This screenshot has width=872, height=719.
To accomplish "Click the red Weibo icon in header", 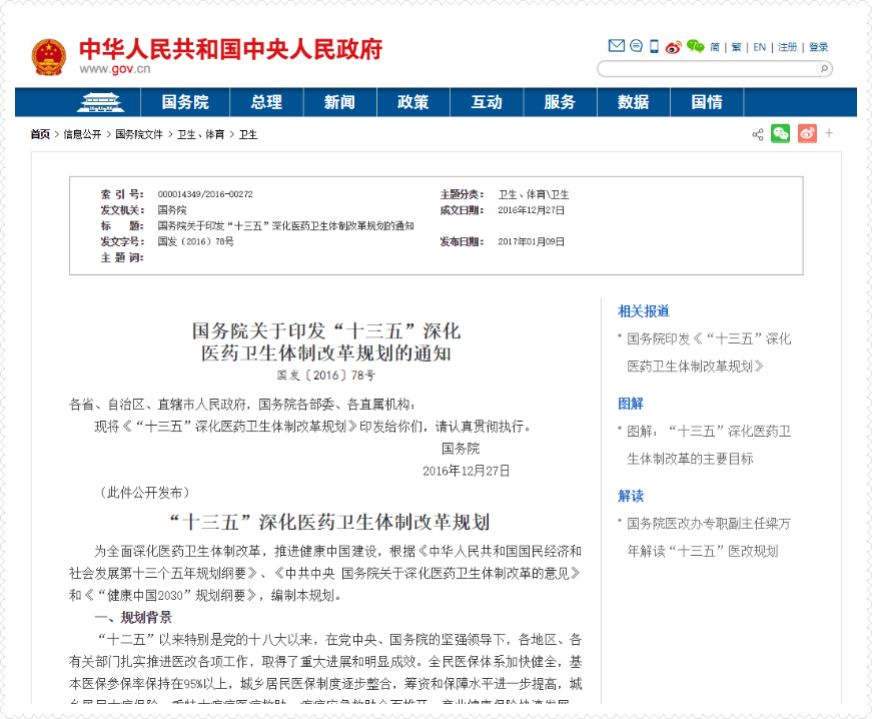I will [673, 47].
